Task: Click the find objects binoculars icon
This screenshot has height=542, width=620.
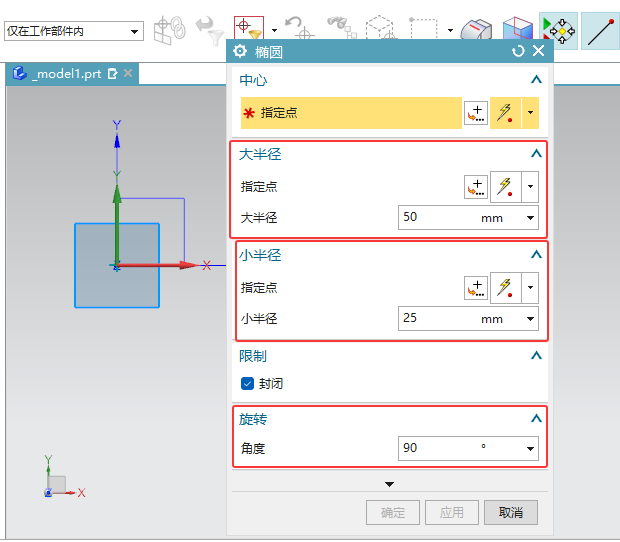Action: click(x=342, y=28)
